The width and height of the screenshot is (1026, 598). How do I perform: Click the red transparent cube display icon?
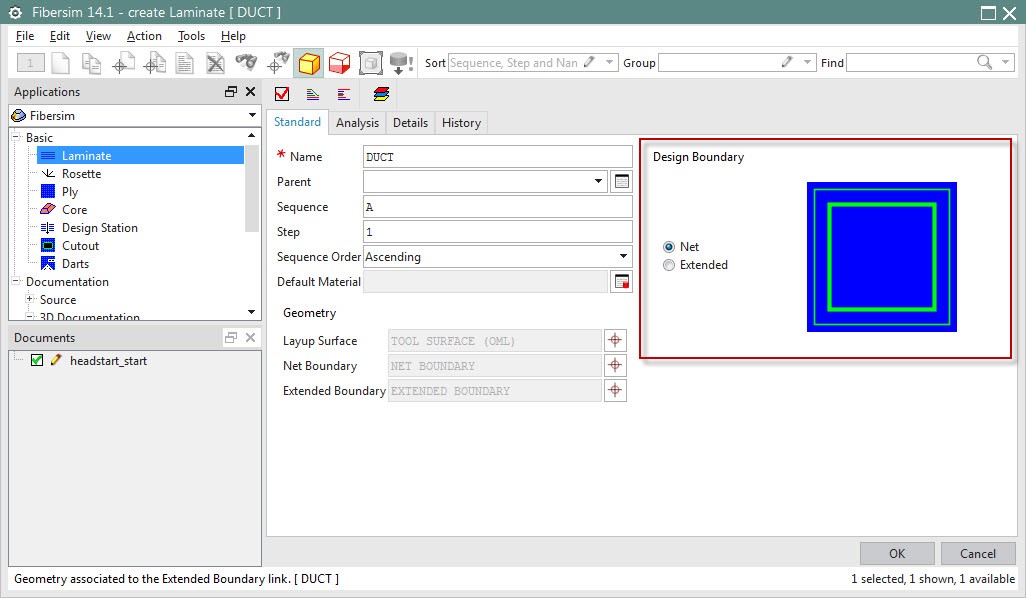coord(340,62)
